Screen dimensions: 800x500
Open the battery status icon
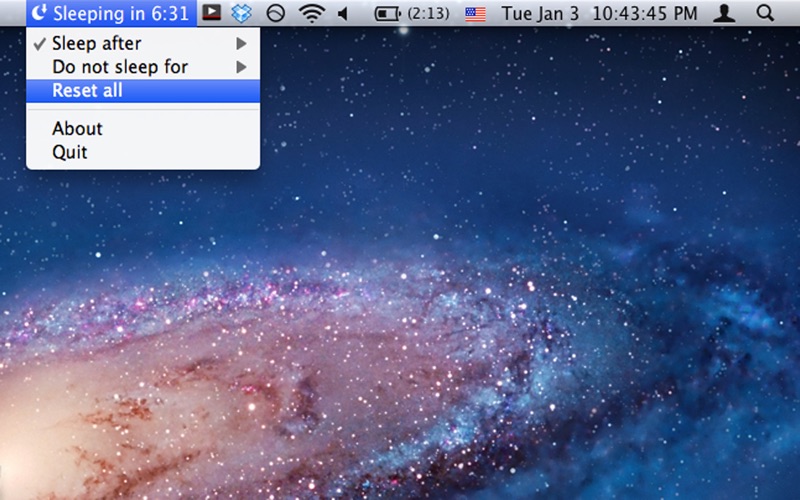(x=387, y=14)
